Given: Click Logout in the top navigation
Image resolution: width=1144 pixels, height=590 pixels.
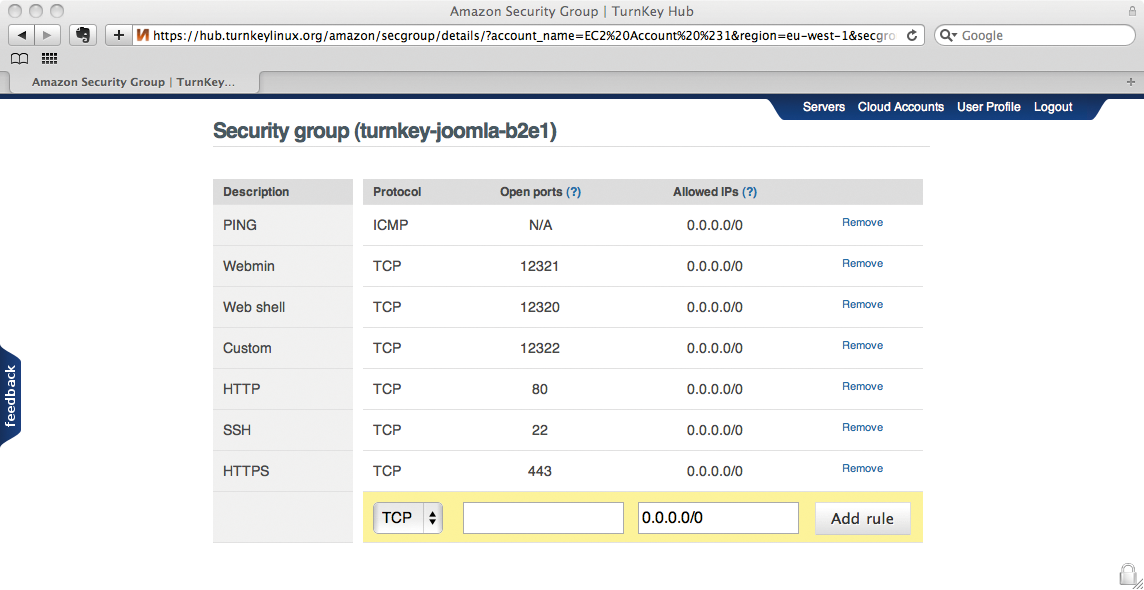Looking at the screenshot, I should [x=1052, y=107].
